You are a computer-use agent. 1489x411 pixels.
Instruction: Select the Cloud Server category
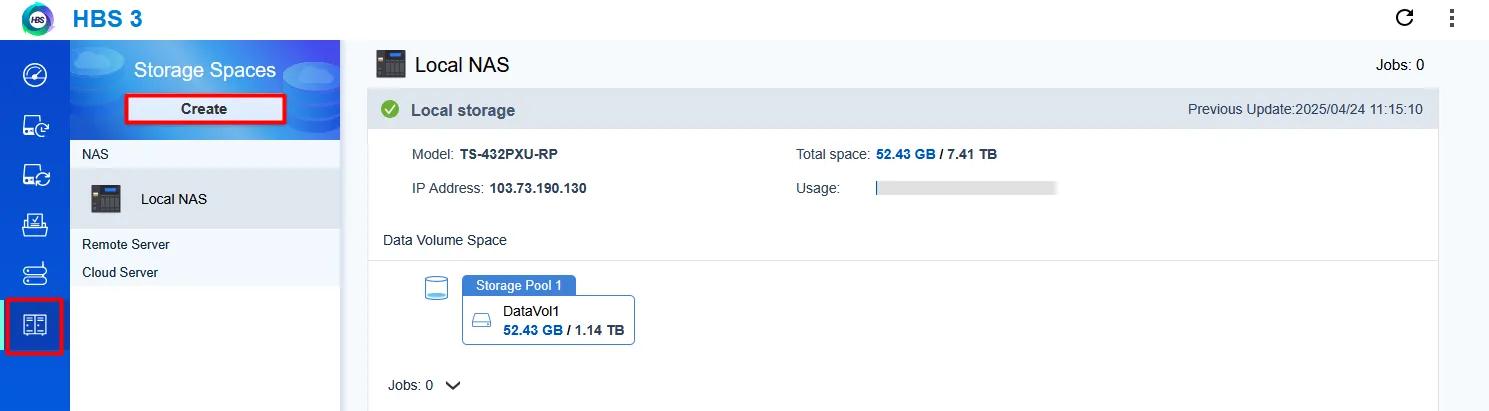pyautogui.click(x=120, y=272)
